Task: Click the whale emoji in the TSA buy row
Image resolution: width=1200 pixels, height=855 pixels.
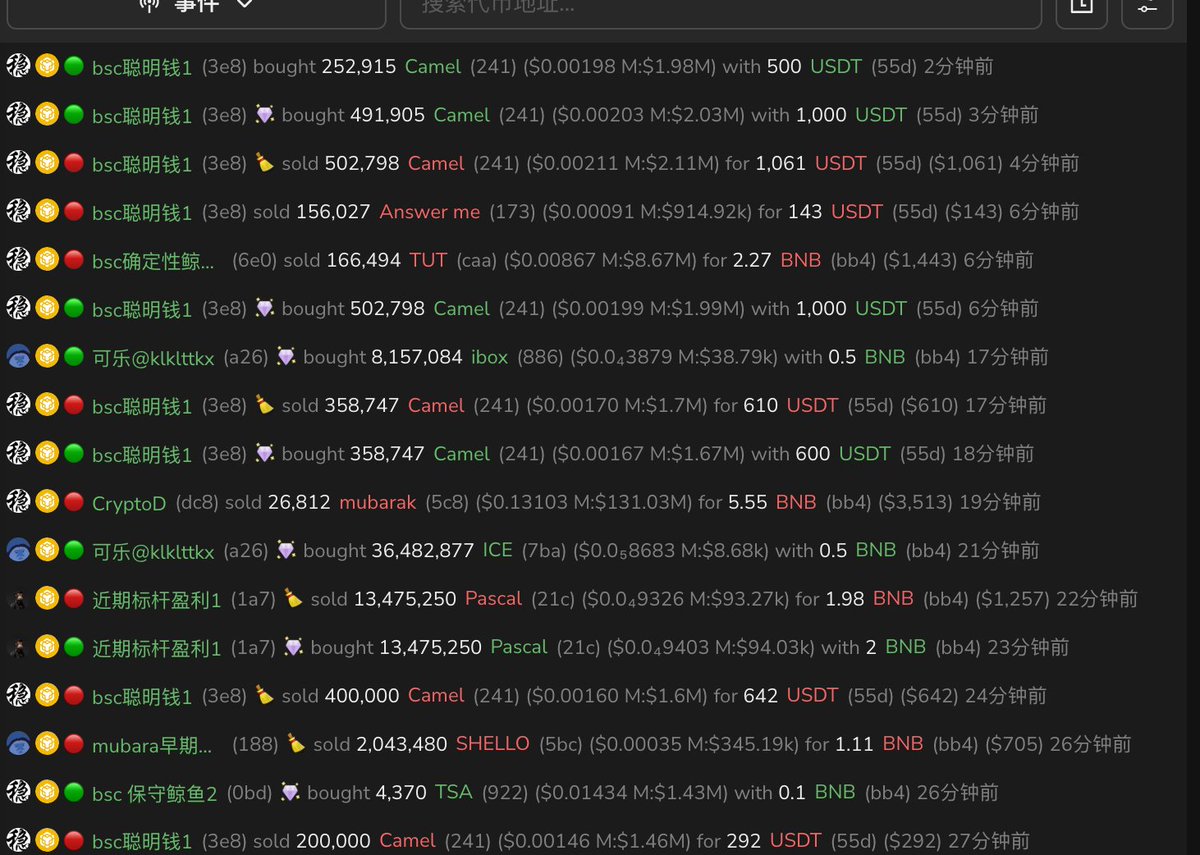Action: coord(290,792)
